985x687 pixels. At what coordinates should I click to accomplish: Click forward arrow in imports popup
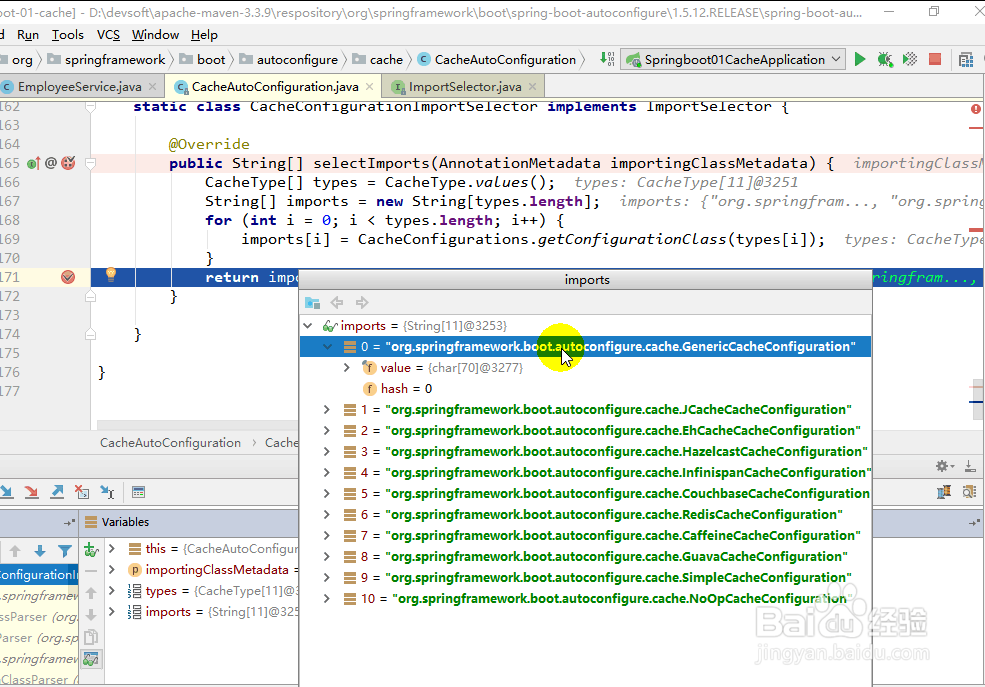click(362, 303)
